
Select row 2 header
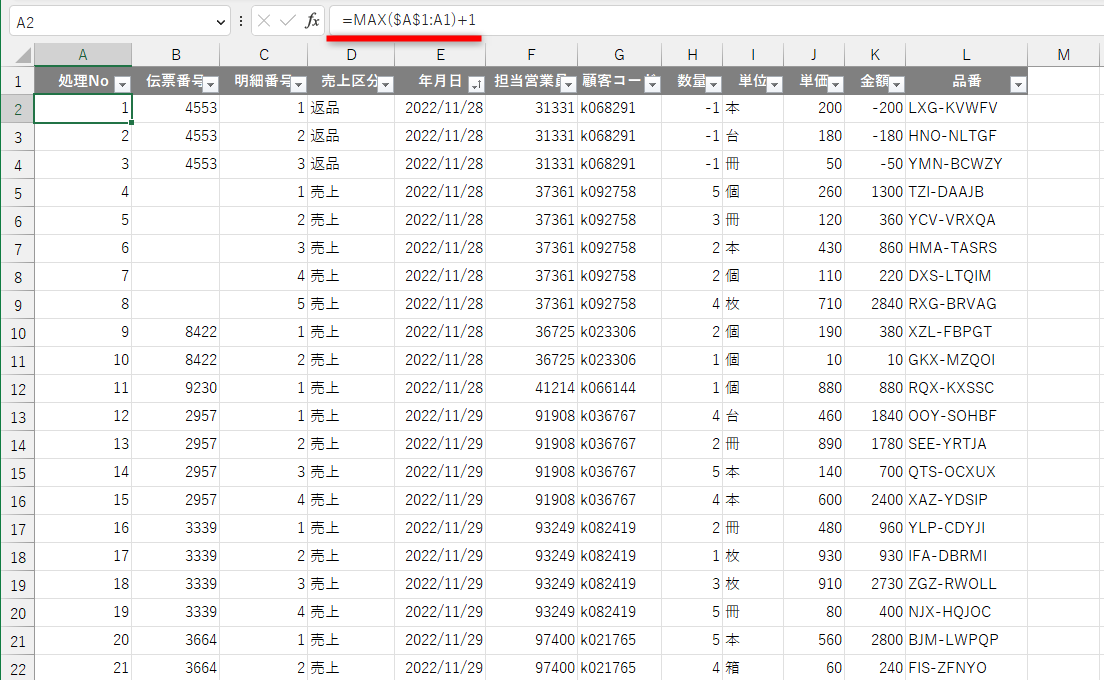tap(18, 109)
